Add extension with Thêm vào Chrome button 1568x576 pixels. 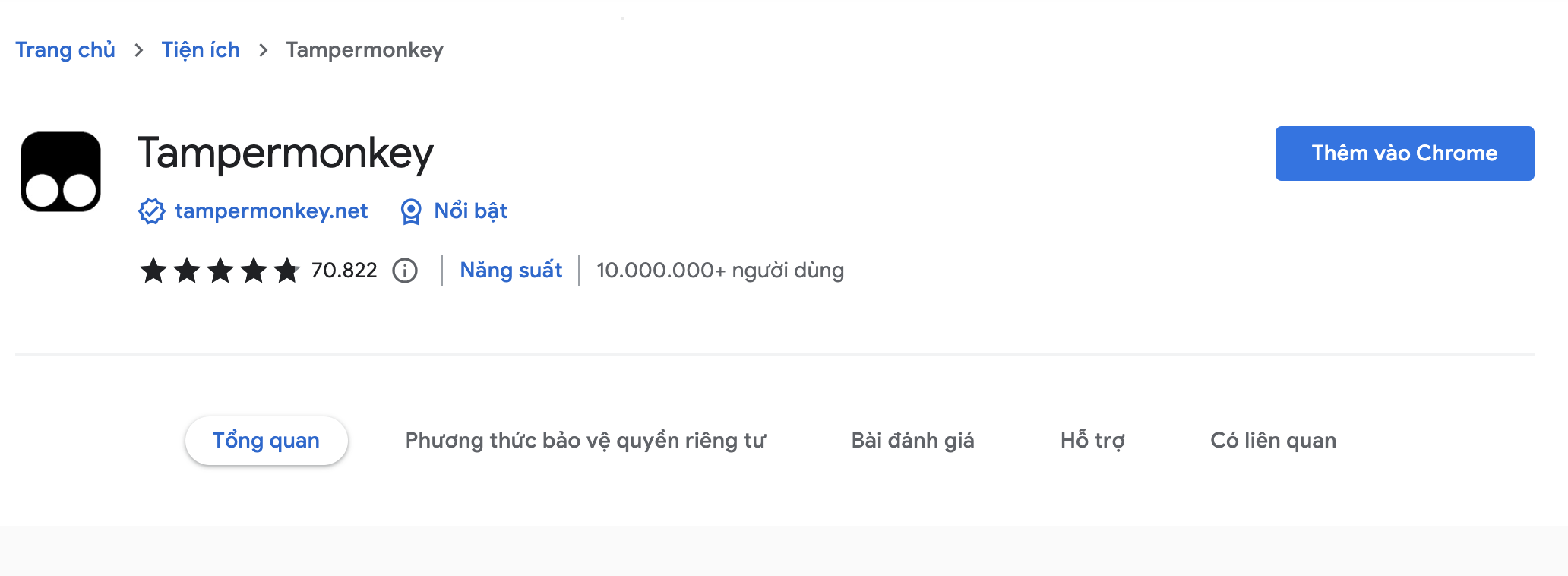tap(1405, 153)
